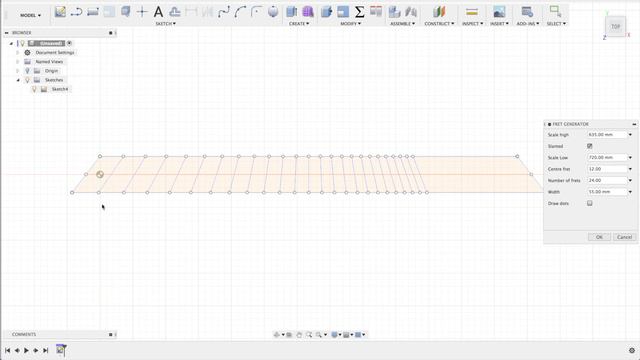Open Centre fret dropdown arrow

click(630, 169)
